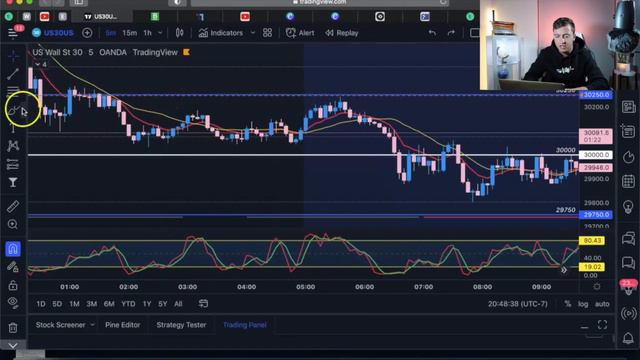The image size is (640, 360).
Task: Select the ruler measure tool
Action: coord(13,206)
